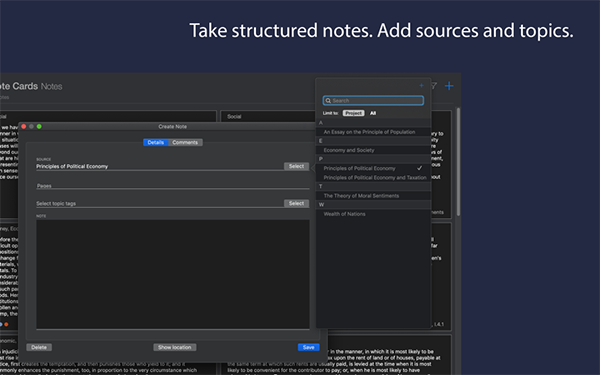
Task: Click the magnifier icon in Search field
Action: click(328, 101)
